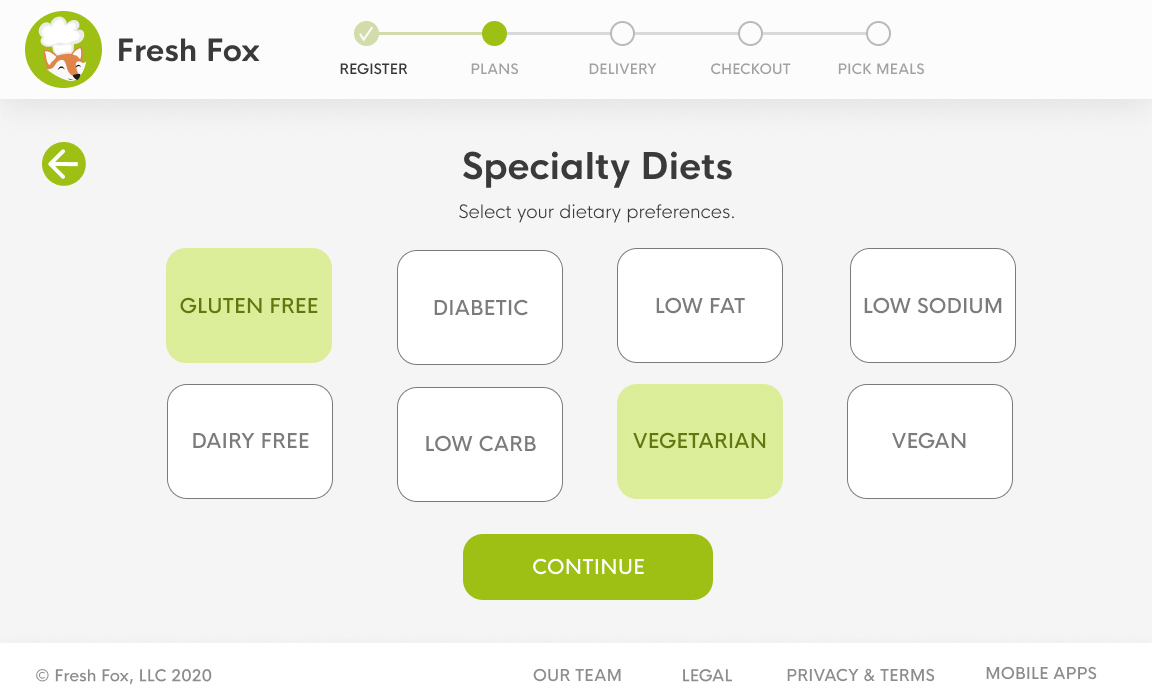
Task: Click the Delivery step circle
Action: click(622, 34)
